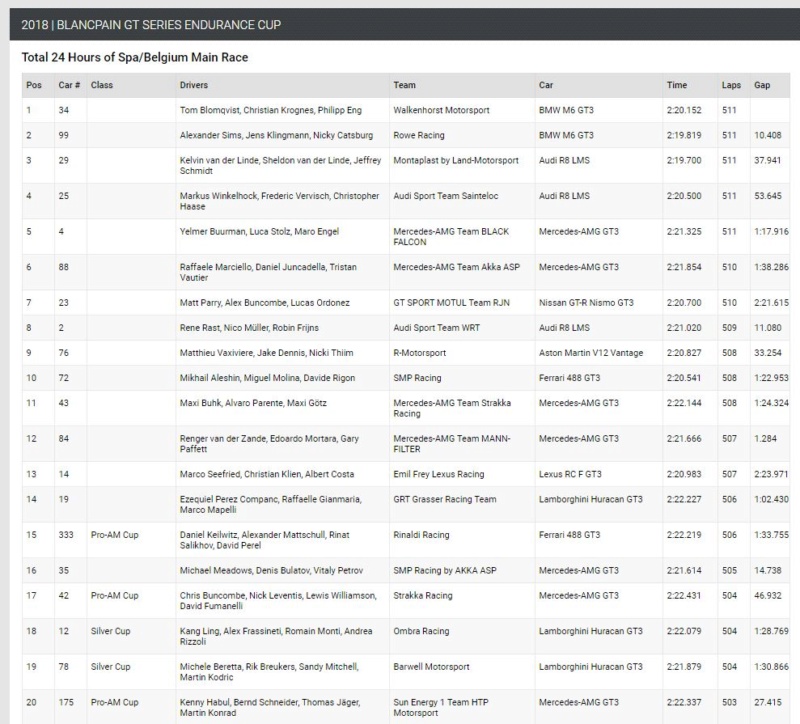800x724 pixels.
Task: Click the 2:21.615 gap value
Action: [x=771, y=303]
